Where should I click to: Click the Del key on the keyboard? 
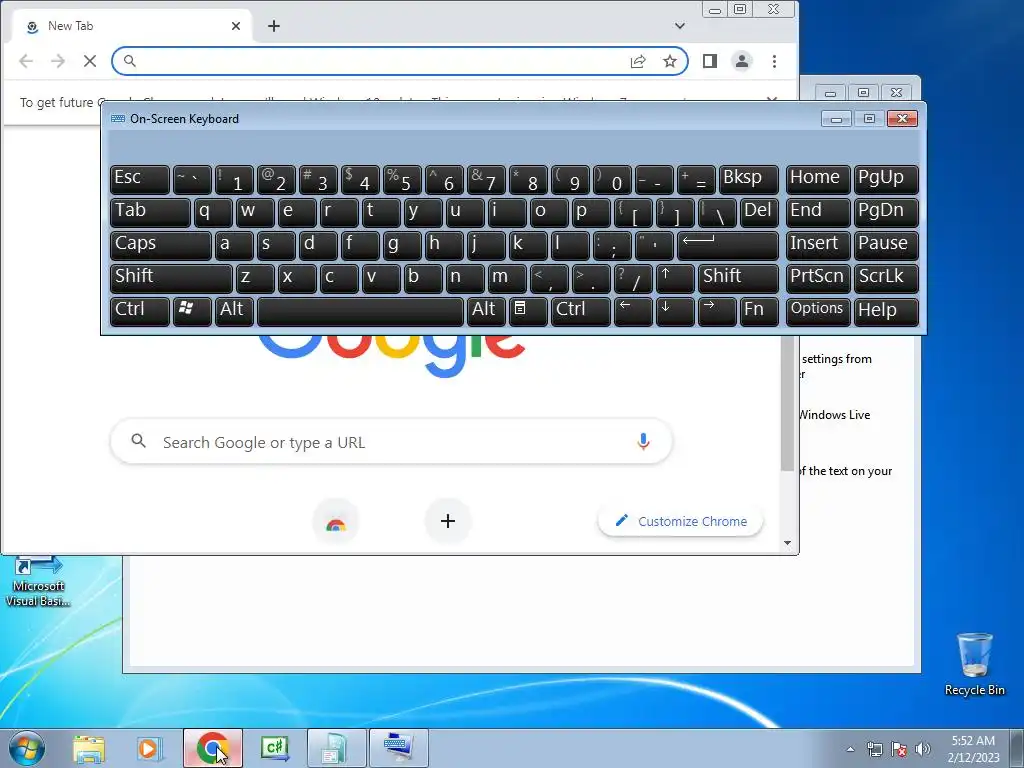coord(760,212)
